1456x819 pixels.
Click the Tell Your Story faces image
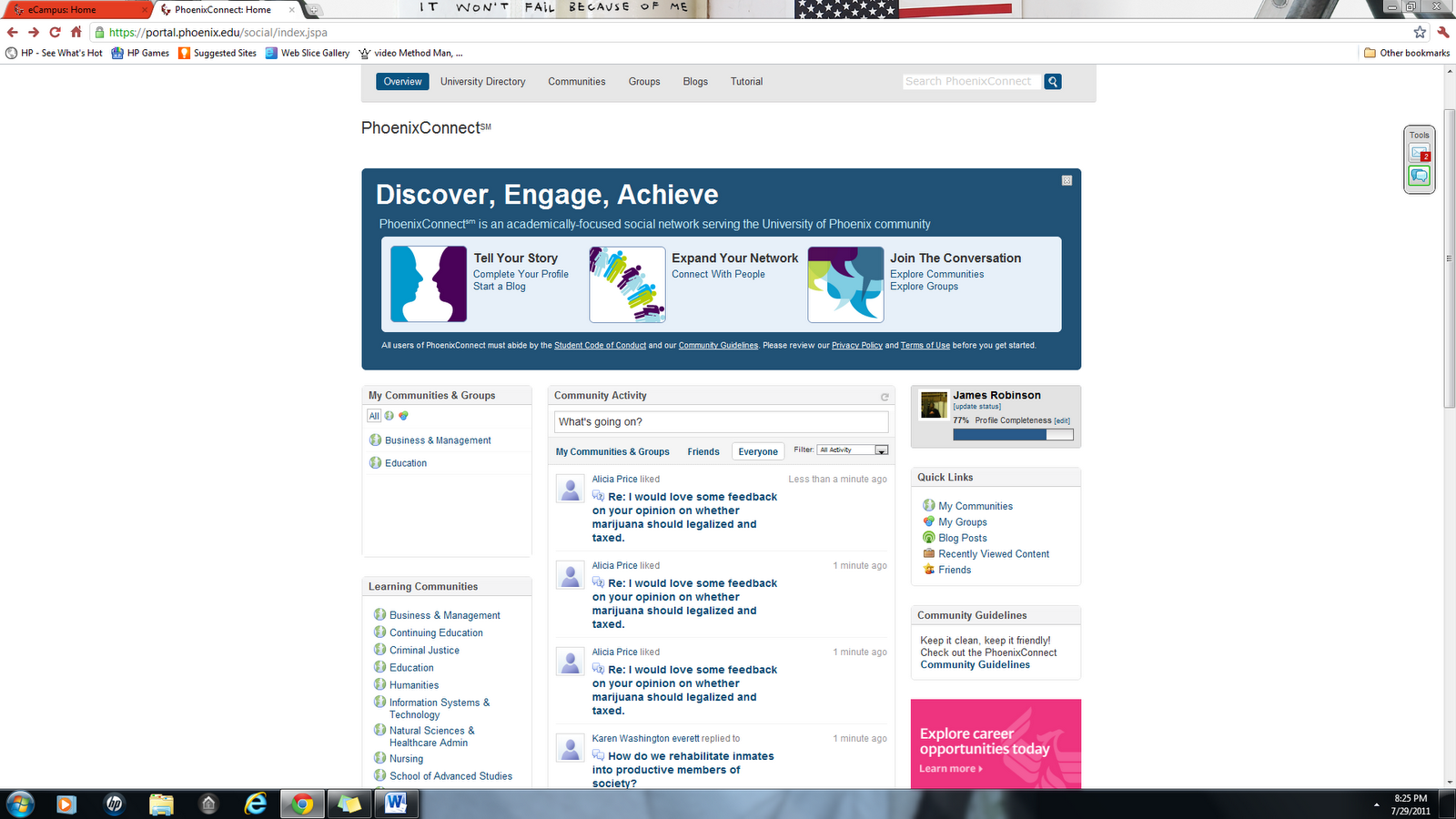[429, 284]
